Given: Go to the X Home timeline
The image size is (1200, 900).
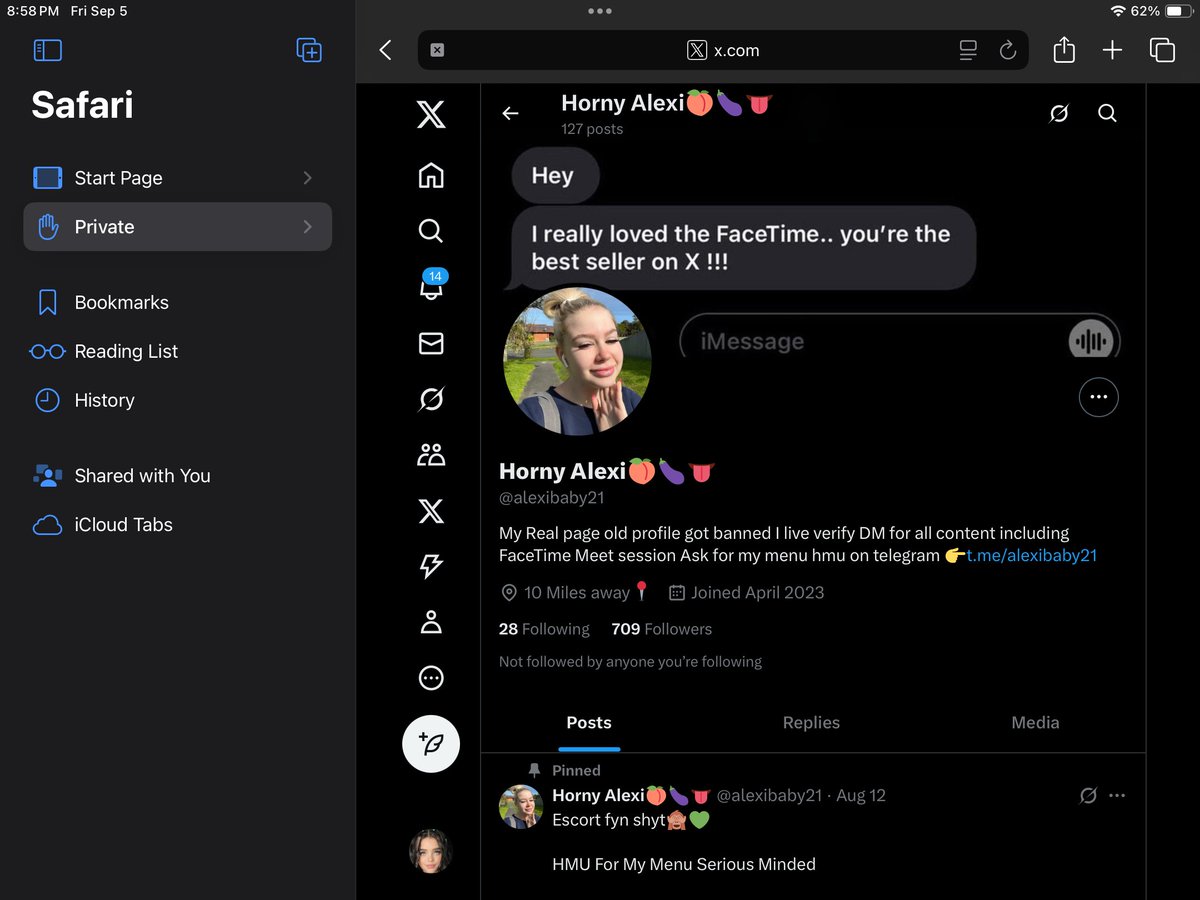Looking at the screenshot, I should 431,176.
